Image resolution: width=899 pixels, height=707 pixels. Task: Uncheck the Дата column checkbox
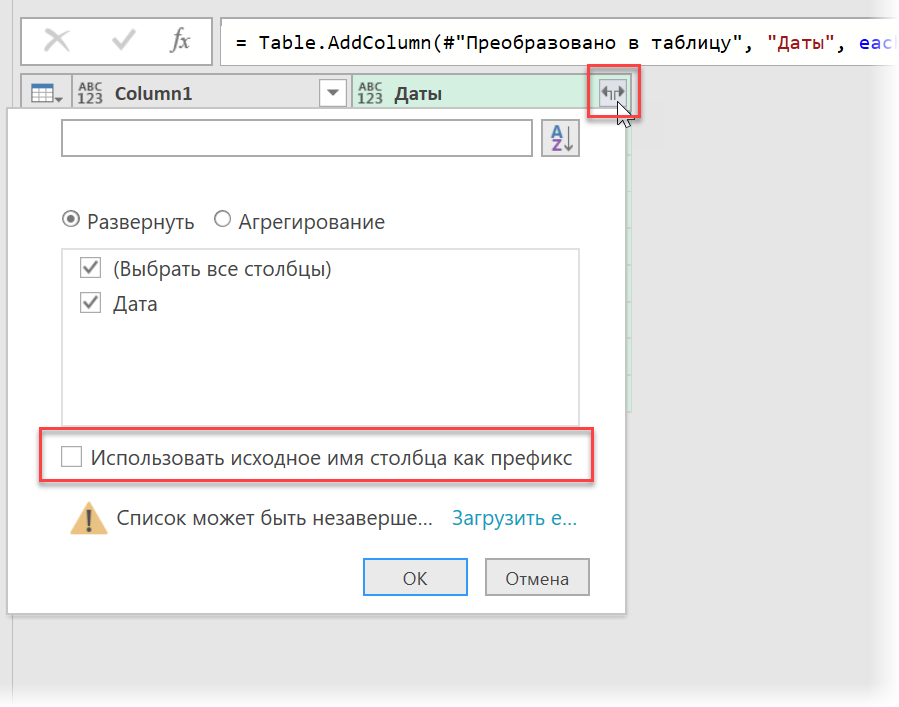tap(91, 303)
